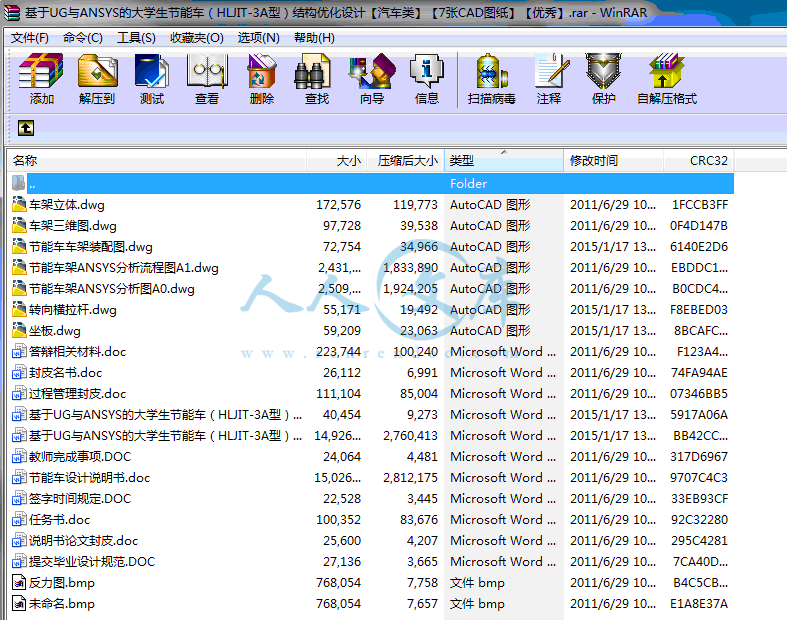Screen dimensions: 787x620
Task: Select file 说明书论文封皮.doc
Action: pos(83,541)
